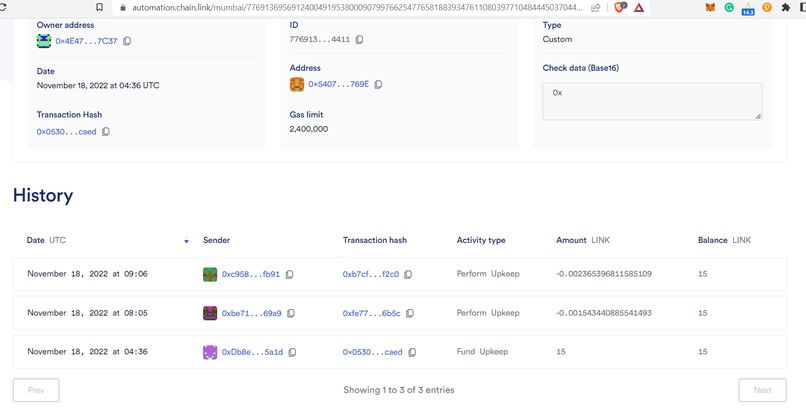
Task: Click the Amount LINK column header
Action: tap(583, 240)
